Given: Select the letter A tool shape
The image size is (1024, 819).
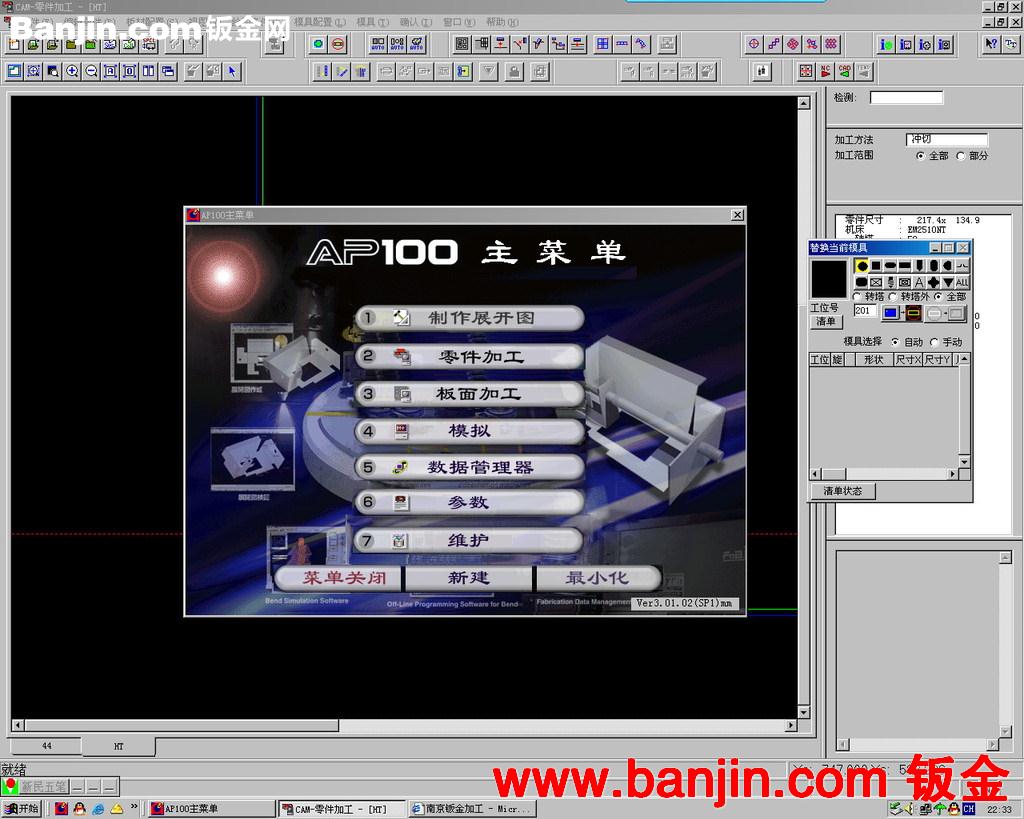Looking at the screenshot, I should coord(919,282).
